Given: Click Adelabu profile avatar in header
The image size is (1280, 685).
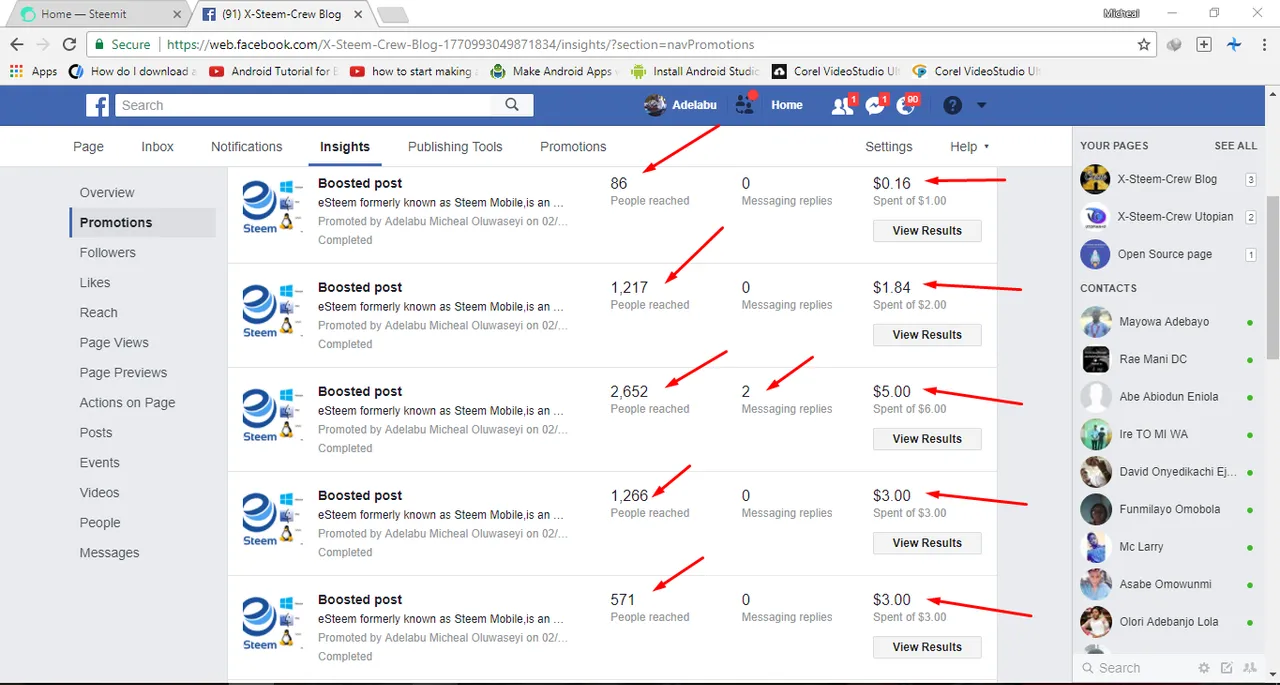Looking at the screenshot, I should pyautogui.click(x=655, y=105).
